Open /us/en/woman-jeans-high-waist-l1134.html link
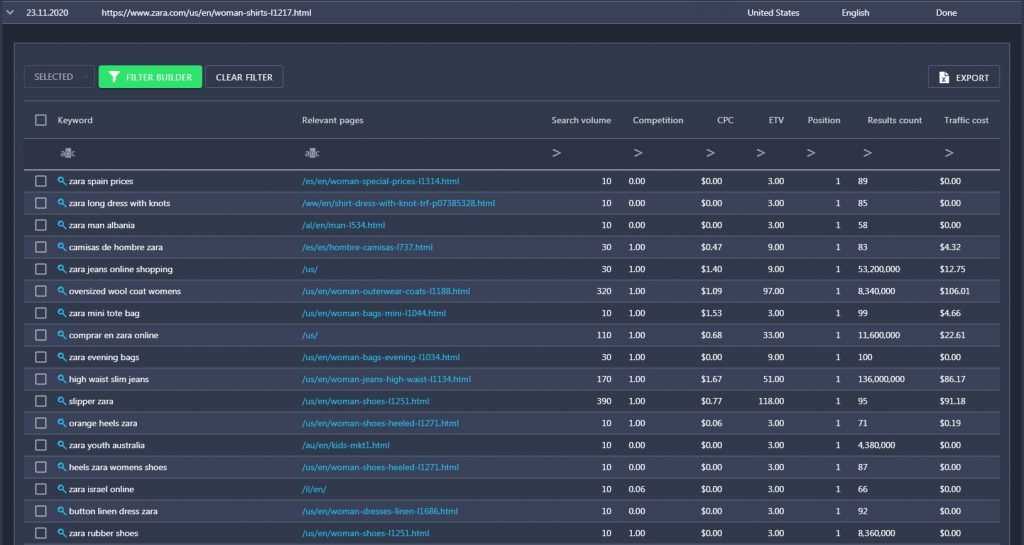Image resolution: width=1024 pixels, height=545 pixels. coord(386,379)
